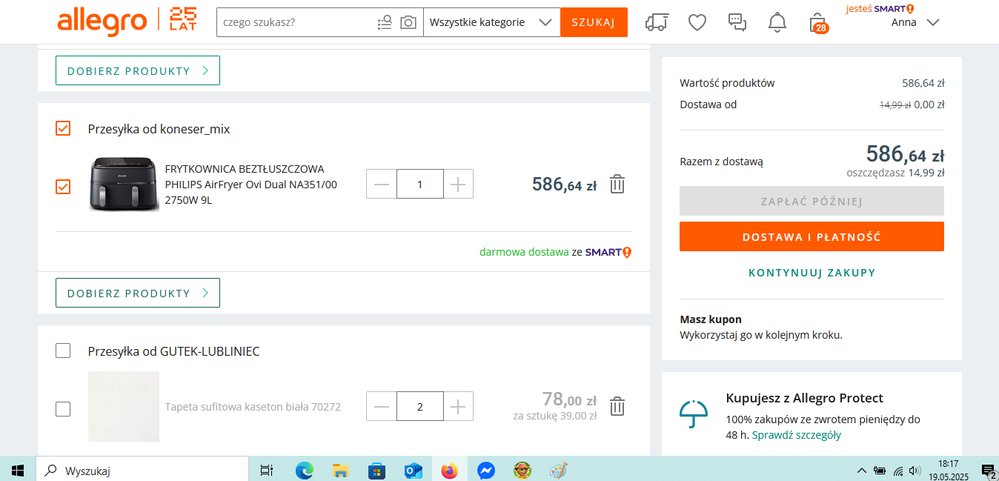Open Messenger from taskbar

click(x=486, y=471)
